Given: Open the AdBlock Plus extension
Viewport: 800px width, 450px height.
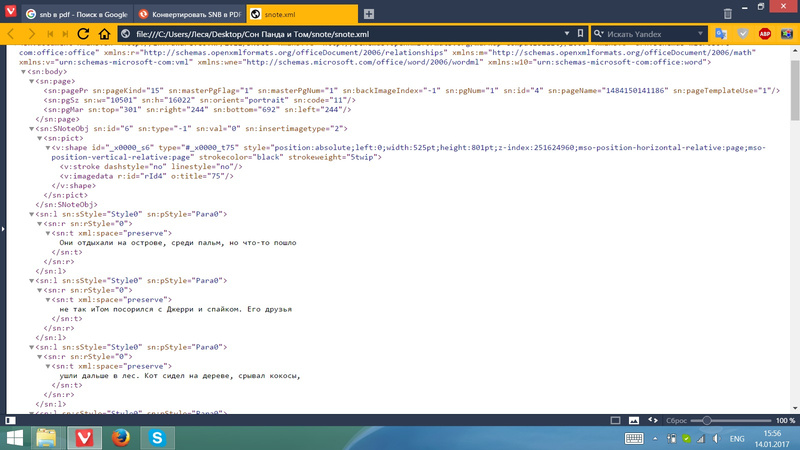Looking at the screenshot, I should click(764, 34).
